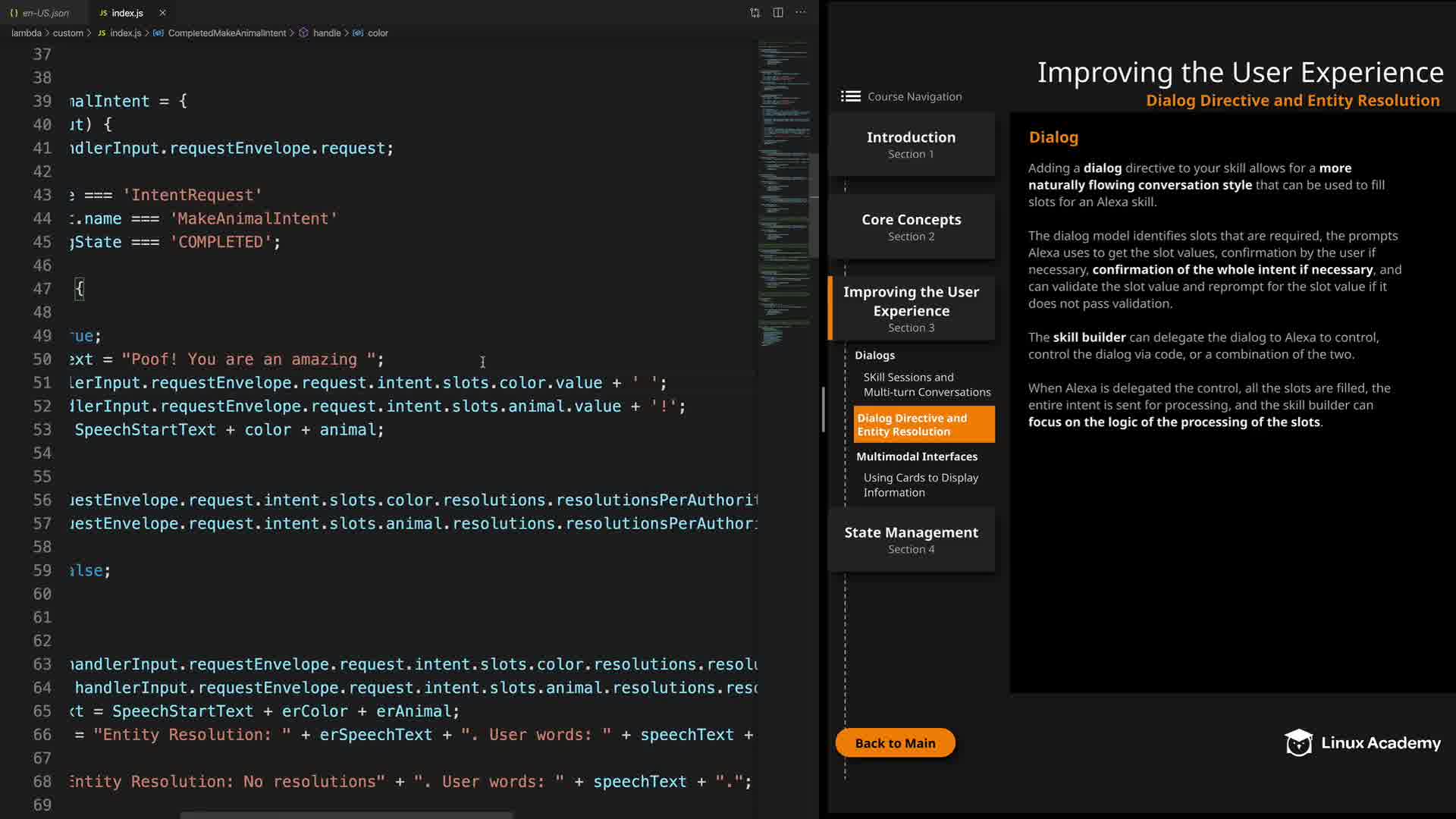Click the Course Navigation hamburger icon

coord(850,96)
